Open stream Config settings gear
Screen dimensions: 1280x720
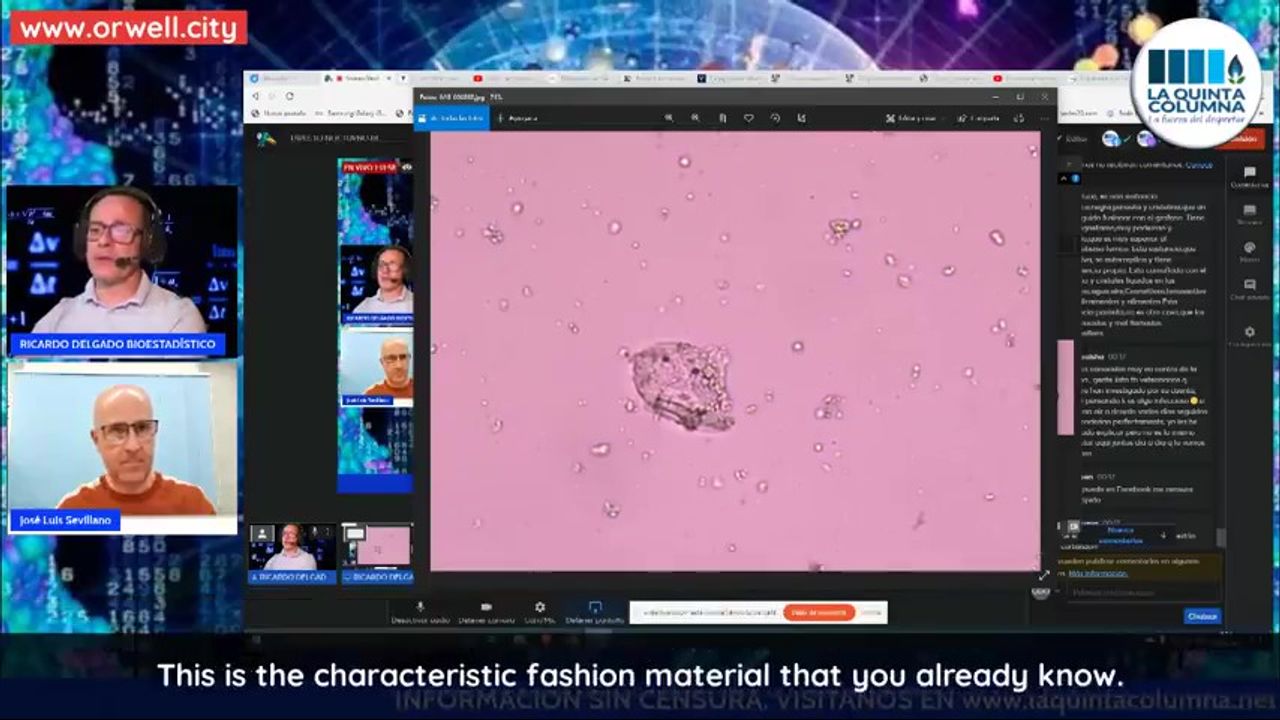[x=540, y=607]
